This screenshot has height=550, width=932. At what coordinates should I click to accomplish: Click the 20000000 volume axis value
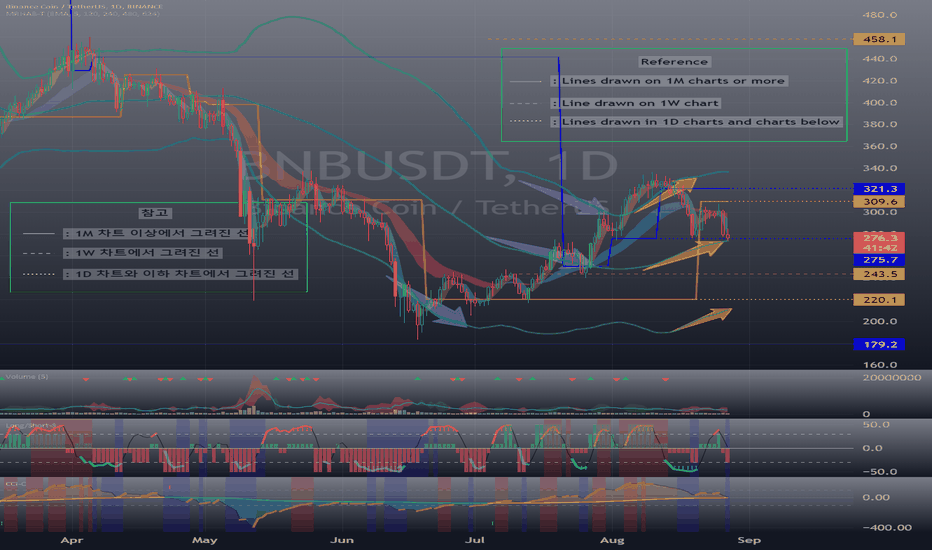coord(892,378)
